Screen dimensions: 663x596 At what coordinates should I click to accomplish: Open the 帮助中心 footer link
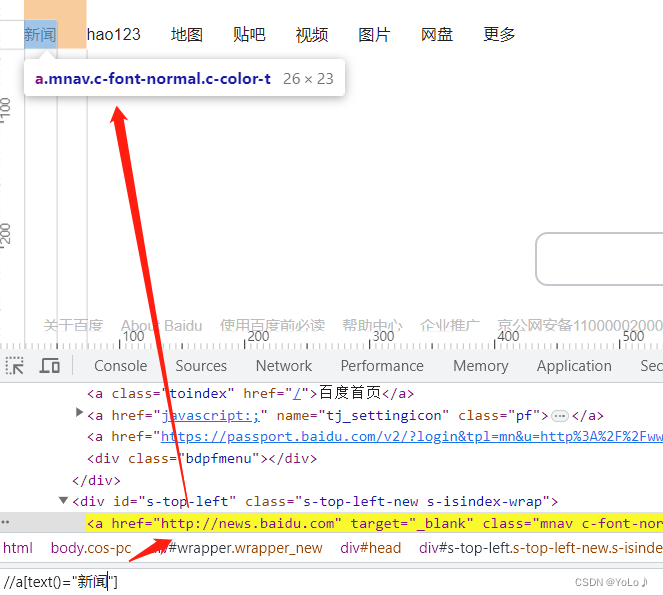point(372,325)
